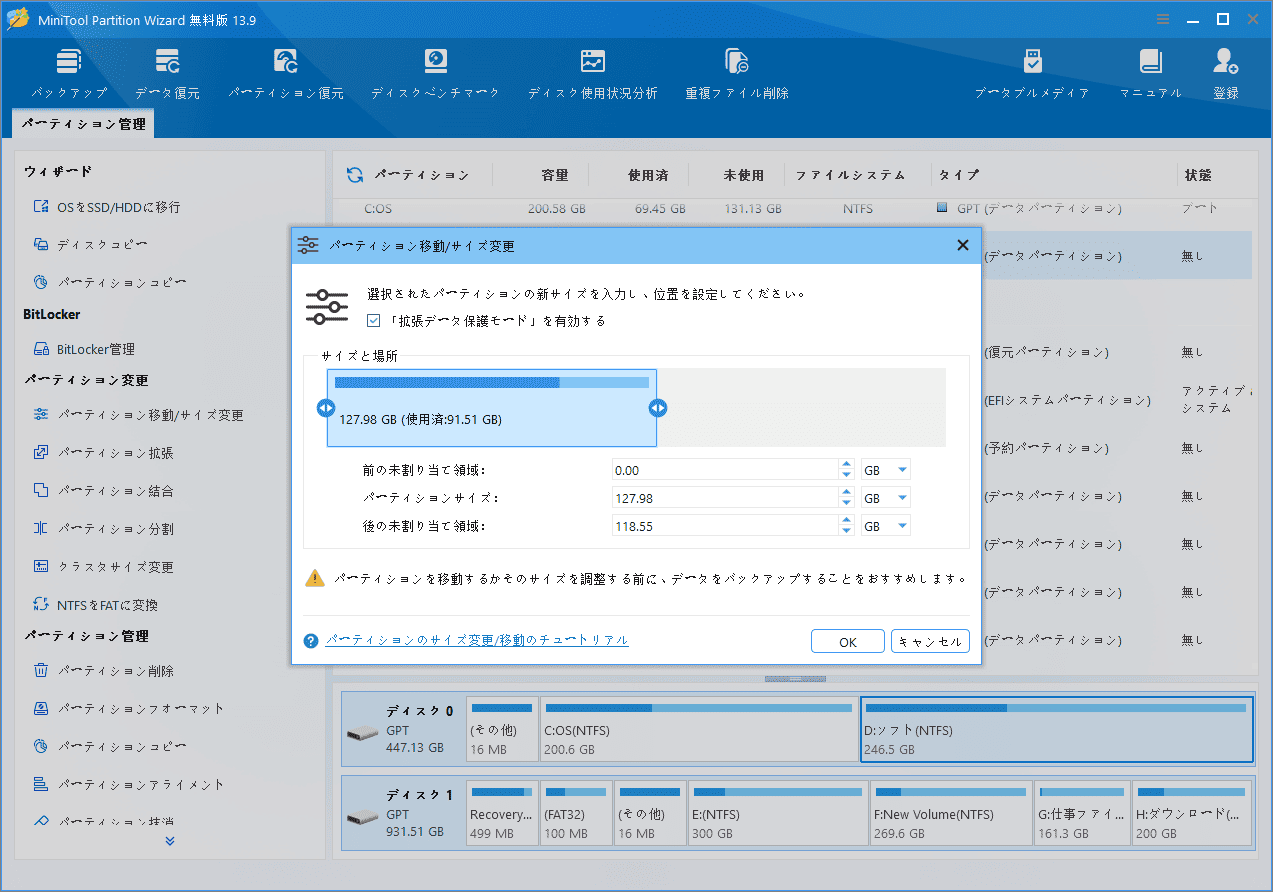Open ディスク使用状況分析
The image size is (1273, 892).
(593, 73)
